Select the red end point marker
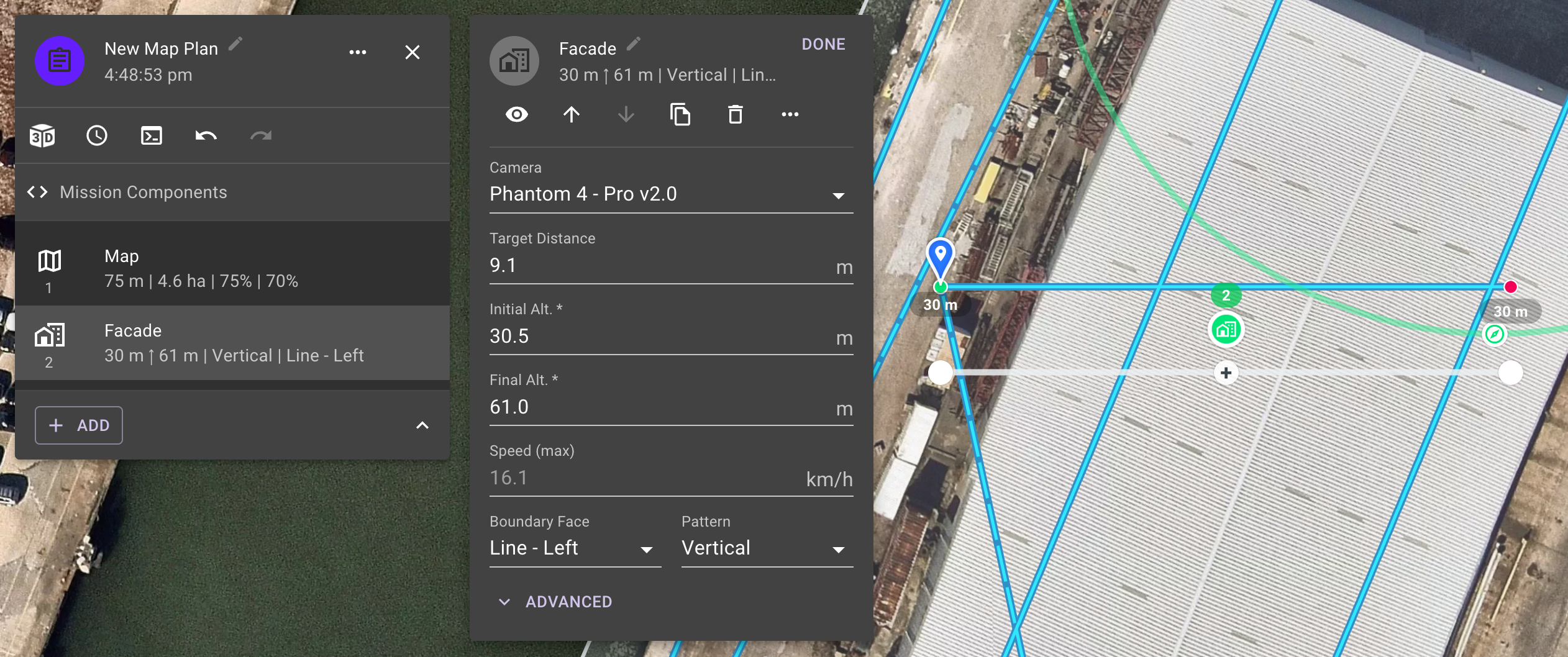The image size is (1568, 657). pyautogui.click(x=1511, y=287)
